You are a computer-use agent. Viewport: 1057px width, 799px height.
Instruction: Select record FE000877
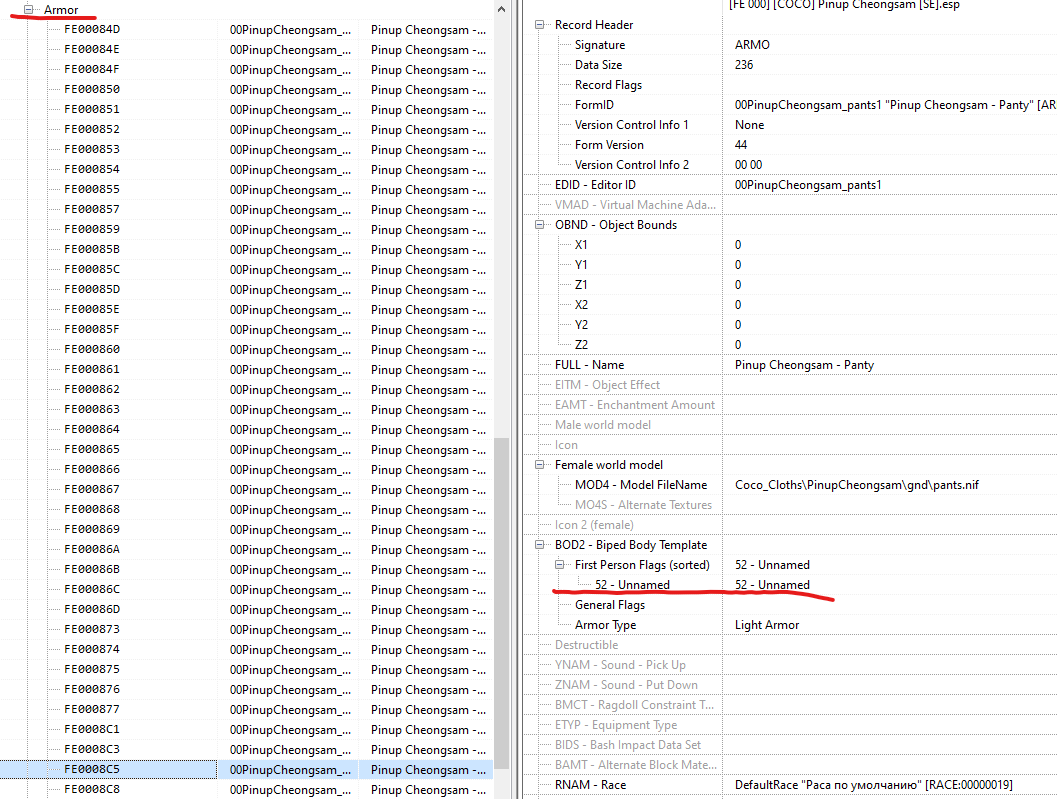coord(92,709)
